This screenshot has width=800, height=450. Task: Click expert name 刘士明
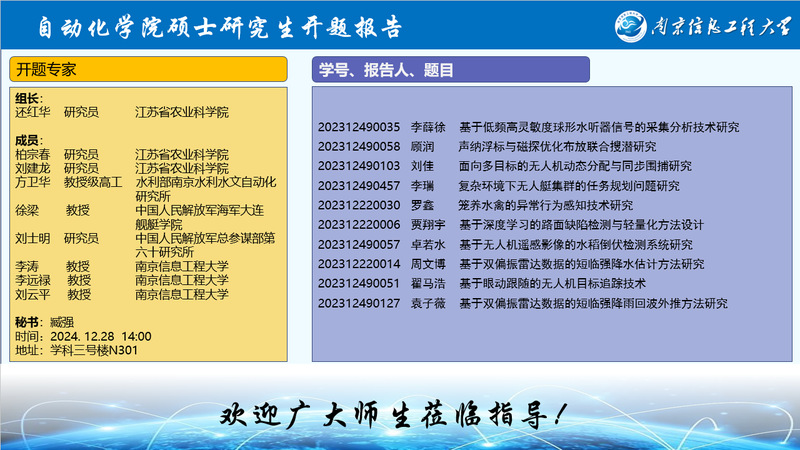(32, 239)
